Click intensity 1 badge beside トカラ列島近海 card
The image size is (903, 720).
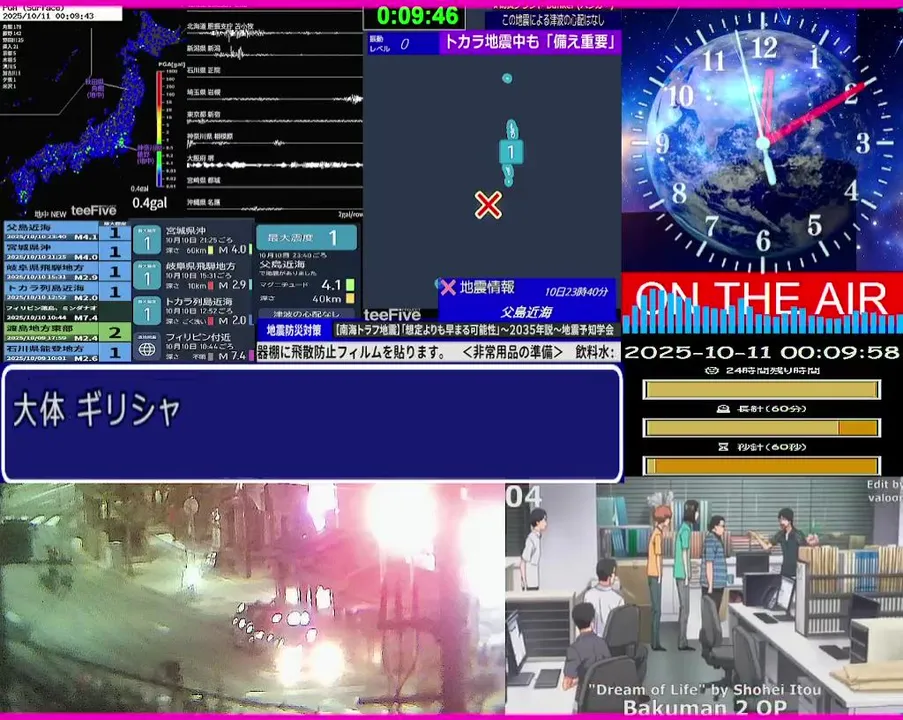[x=147, y=312]
